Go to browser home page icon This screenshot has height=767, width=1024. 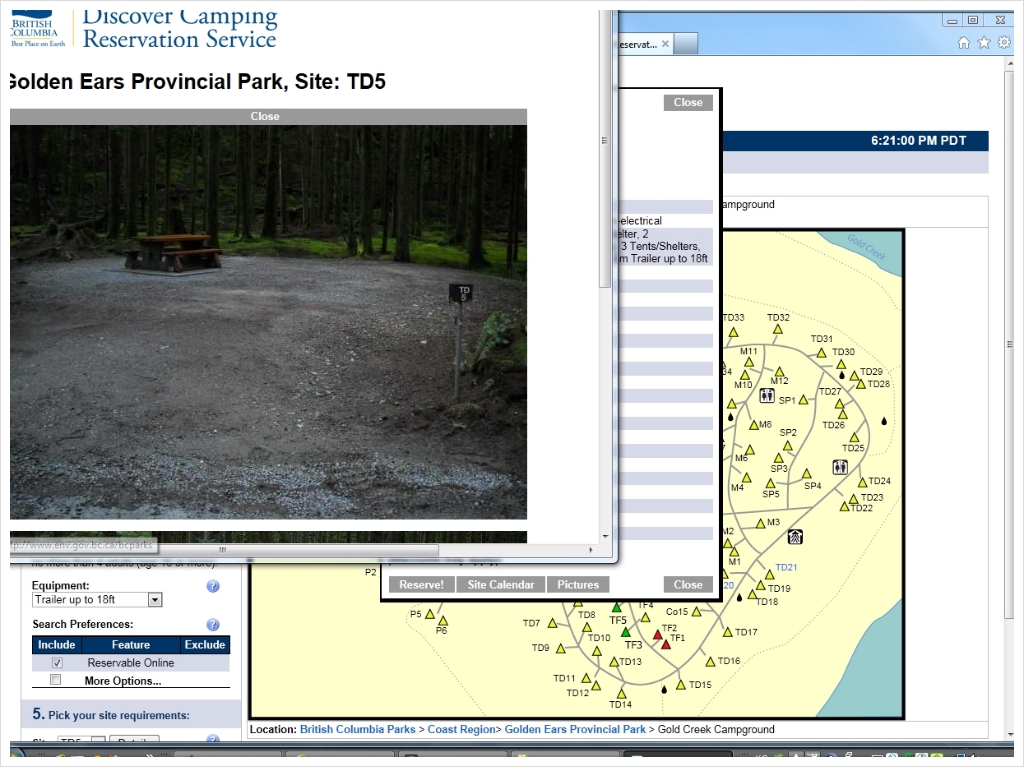(x=964, y=43)
